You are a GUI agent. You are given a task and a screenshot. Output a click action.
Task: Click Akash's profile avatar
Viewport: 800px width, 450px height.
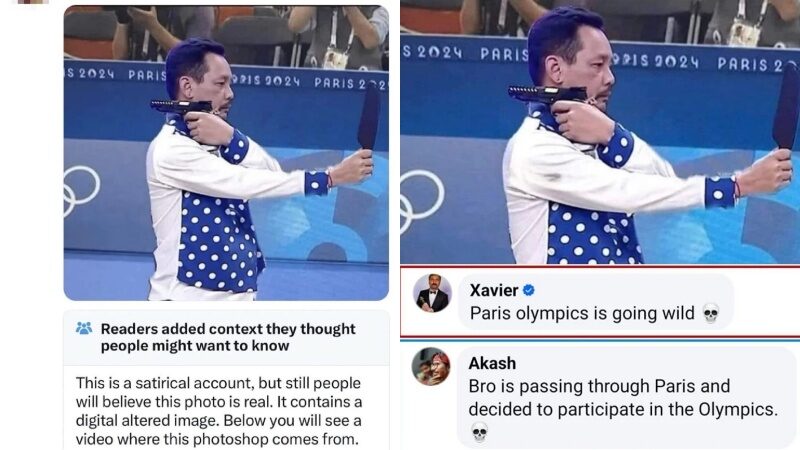(x=431, y=366)
